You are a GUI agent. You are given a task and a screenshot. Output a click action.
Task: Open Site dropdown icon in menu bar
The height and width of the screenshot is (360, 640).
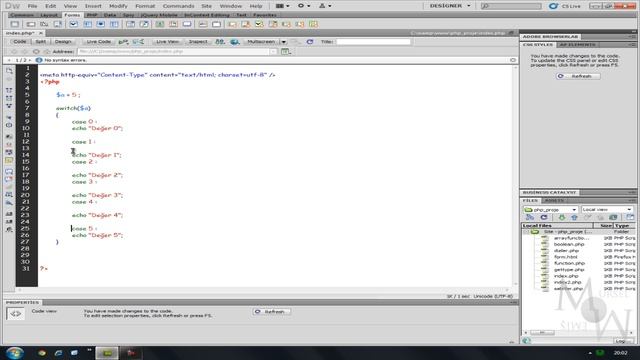[325, 6]
